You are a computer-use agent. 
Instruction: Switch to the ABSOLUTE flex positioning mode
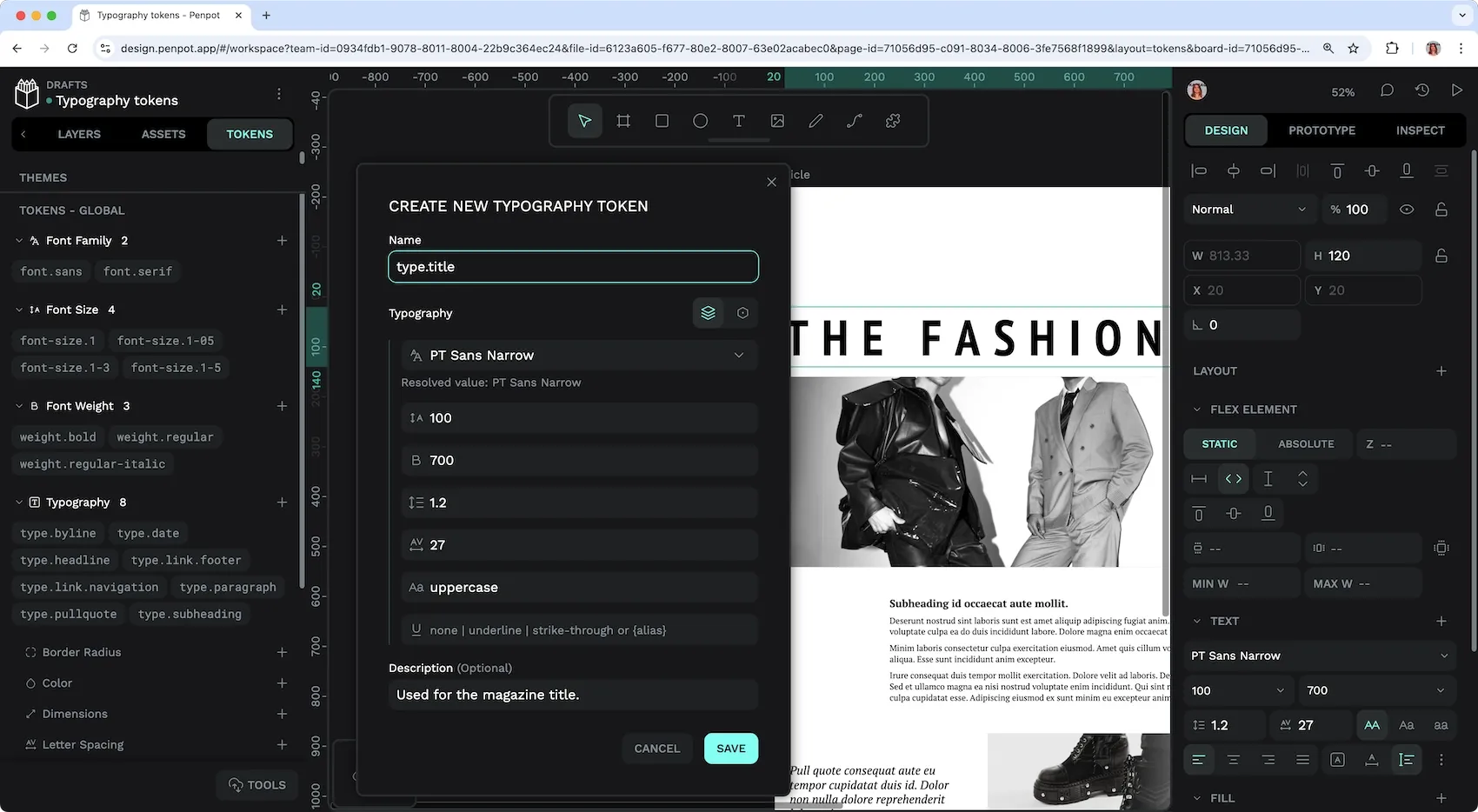click(x=1305, y=443)
